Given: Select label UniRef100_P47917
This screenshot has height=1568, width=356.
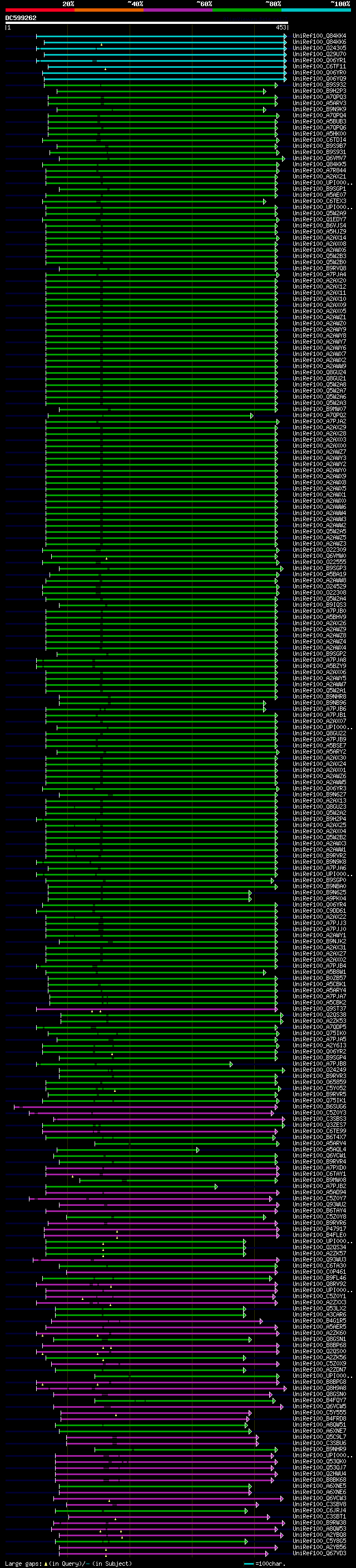Looking at the screenshot, I should point(319,1229).
